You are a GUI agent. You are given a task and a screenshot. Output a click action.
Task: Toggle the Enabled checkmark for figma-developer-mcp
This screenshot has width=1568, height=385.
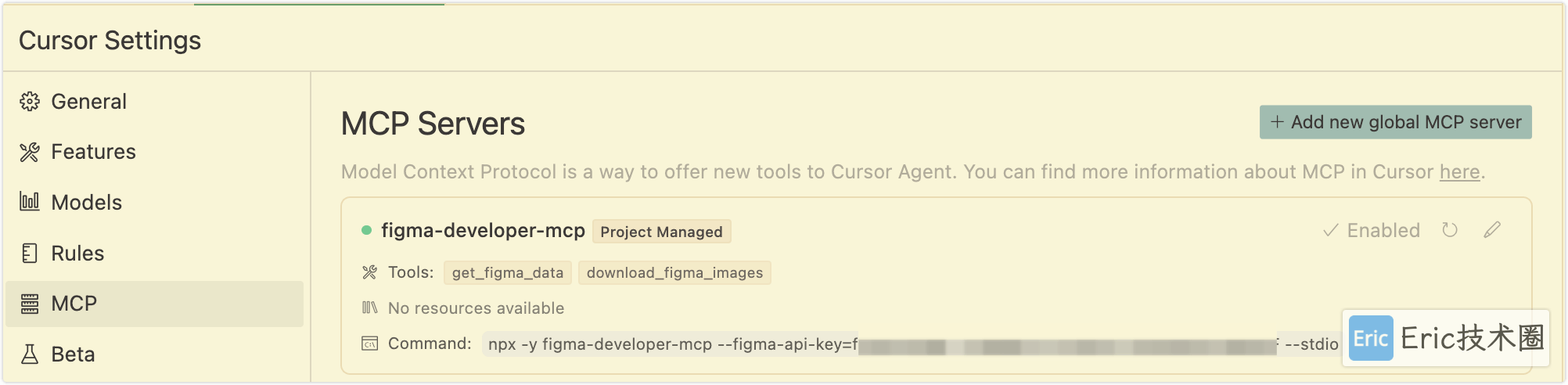click(x=1372, y=230)
